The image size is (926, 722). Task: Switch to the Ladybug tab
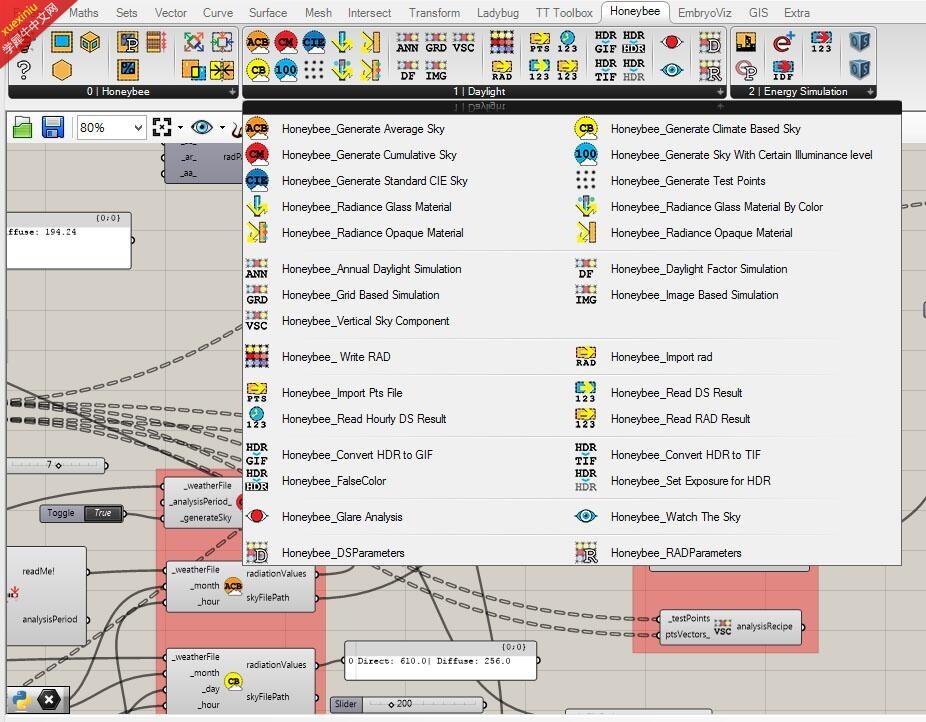(x=498, y=12)
